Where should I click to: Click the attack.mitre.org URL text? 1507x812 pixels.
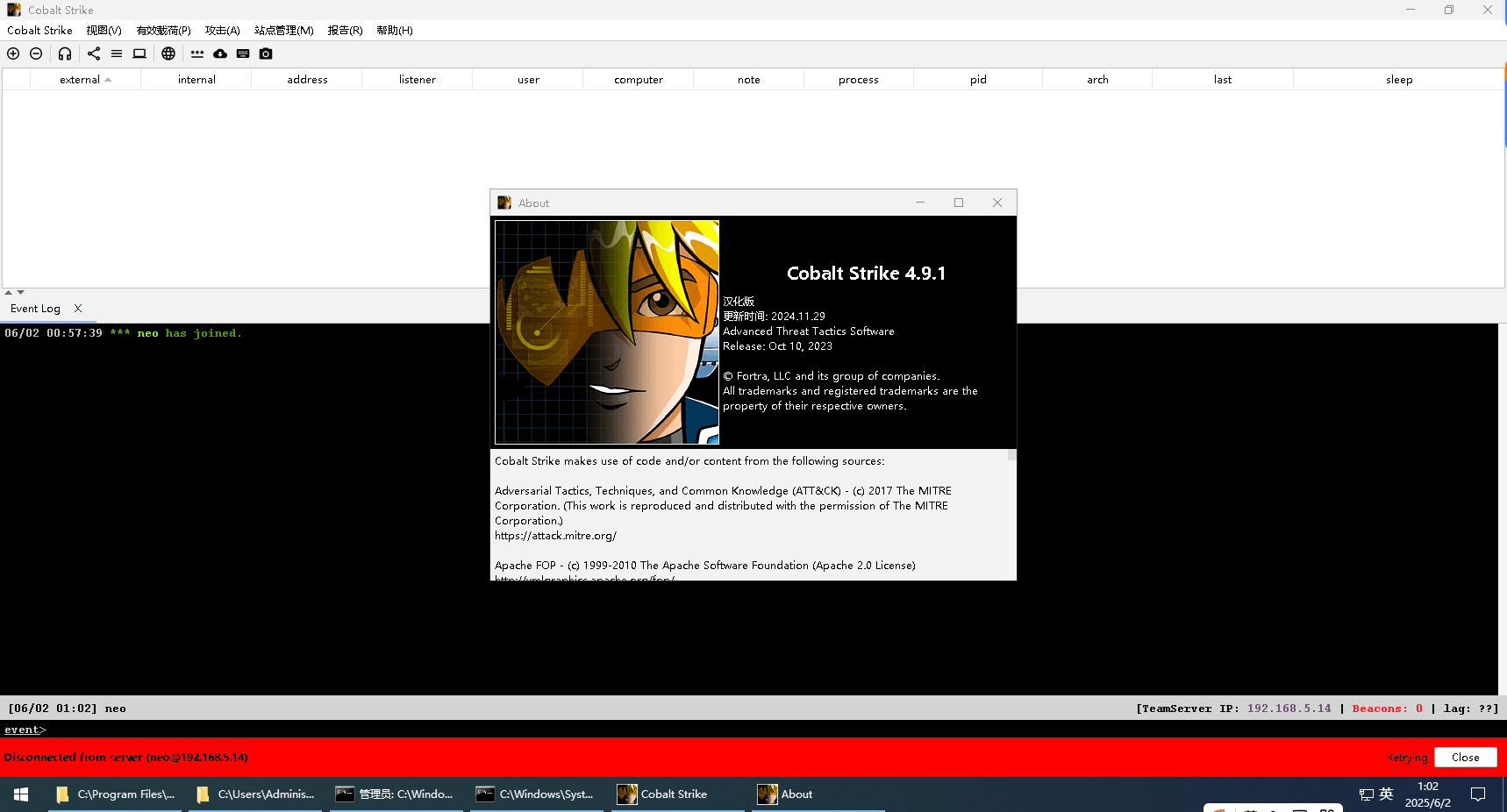coord(555,536)
